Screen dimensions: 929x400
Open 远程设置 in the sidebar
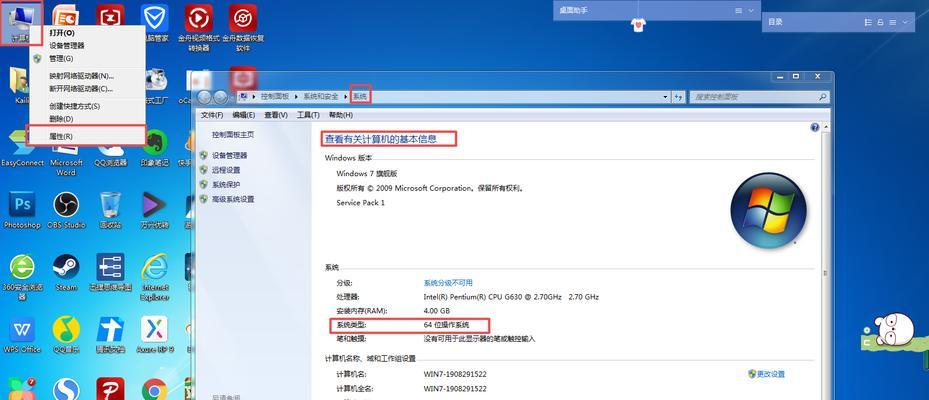(x=226, y=170)
